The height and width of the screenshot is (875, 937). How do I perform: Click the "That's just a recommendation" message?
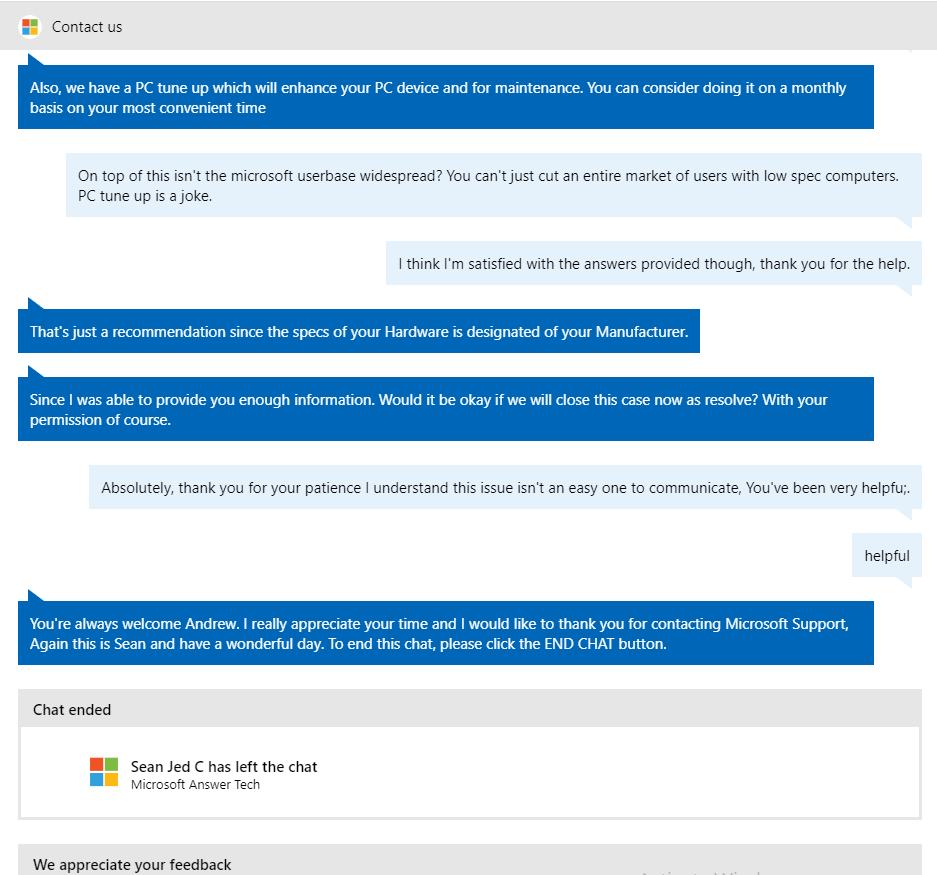click(358, 332)
